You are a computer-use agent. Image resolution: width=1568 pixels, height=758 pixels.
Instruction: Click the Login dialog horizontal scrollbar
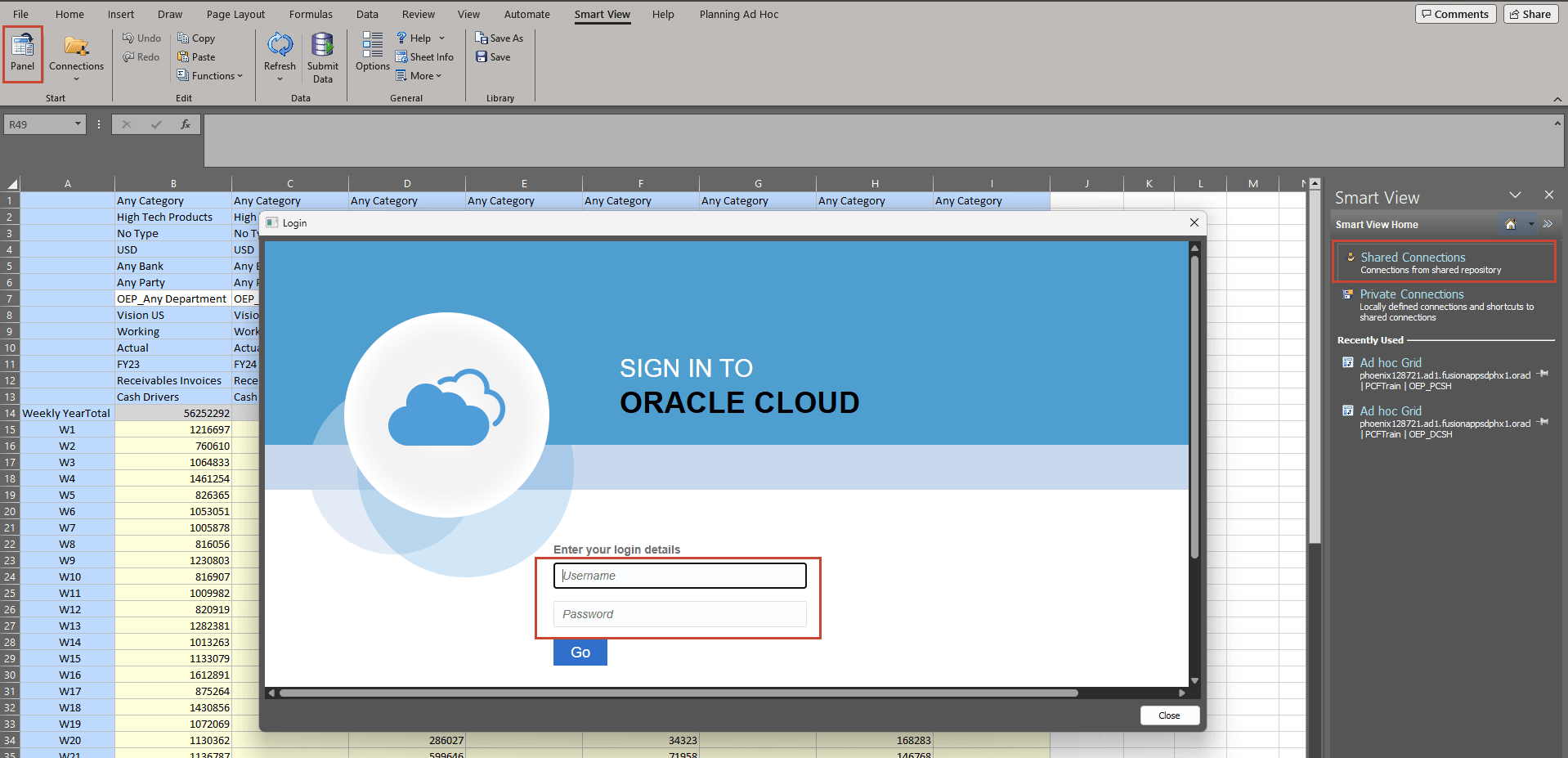(x=679, y=693)
